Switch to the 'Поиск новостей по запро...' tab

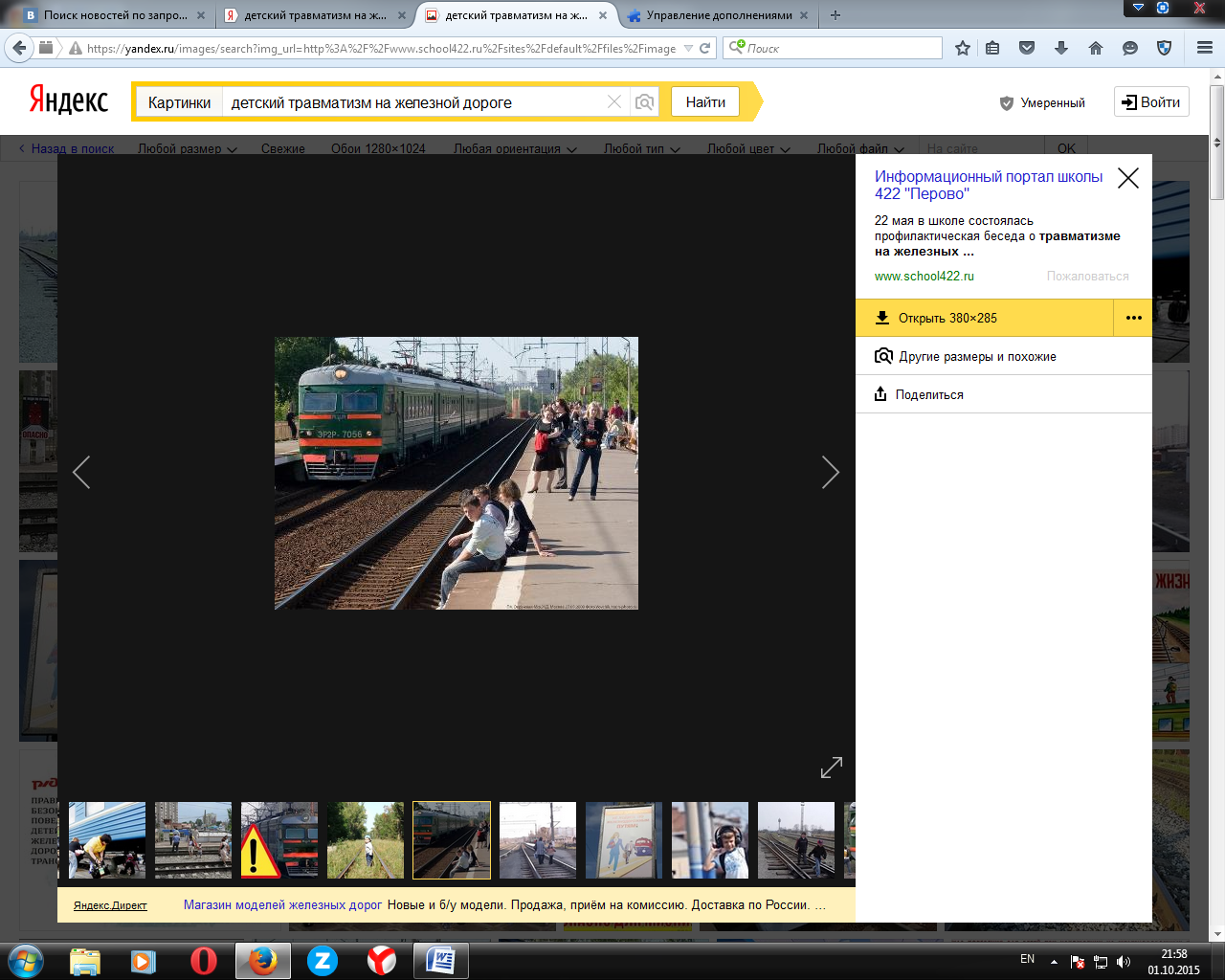tap(116, 15)
